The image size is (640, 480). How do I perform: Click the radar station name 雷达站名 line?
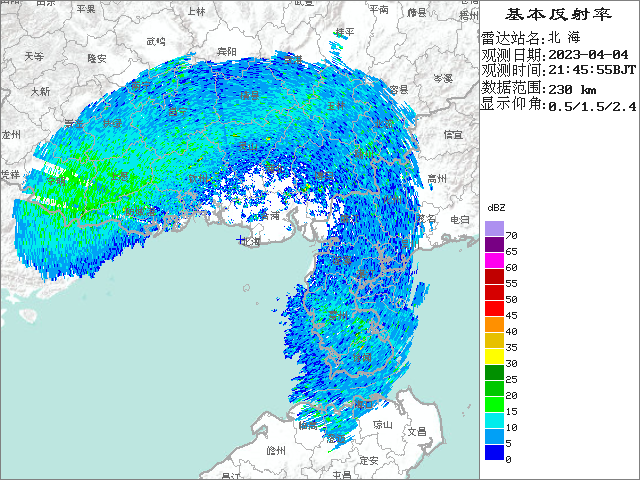click(x=531, y=38)
